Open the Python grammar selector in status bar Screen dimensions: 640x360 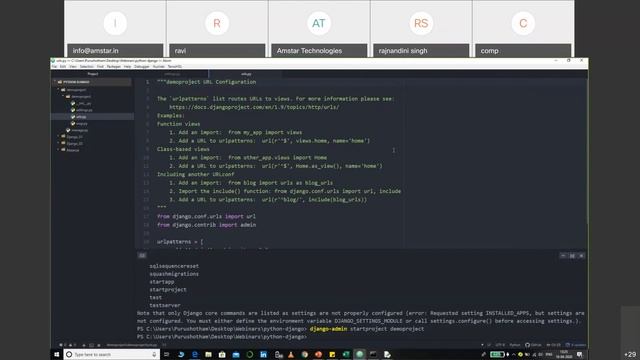click(x=515, y=345)
